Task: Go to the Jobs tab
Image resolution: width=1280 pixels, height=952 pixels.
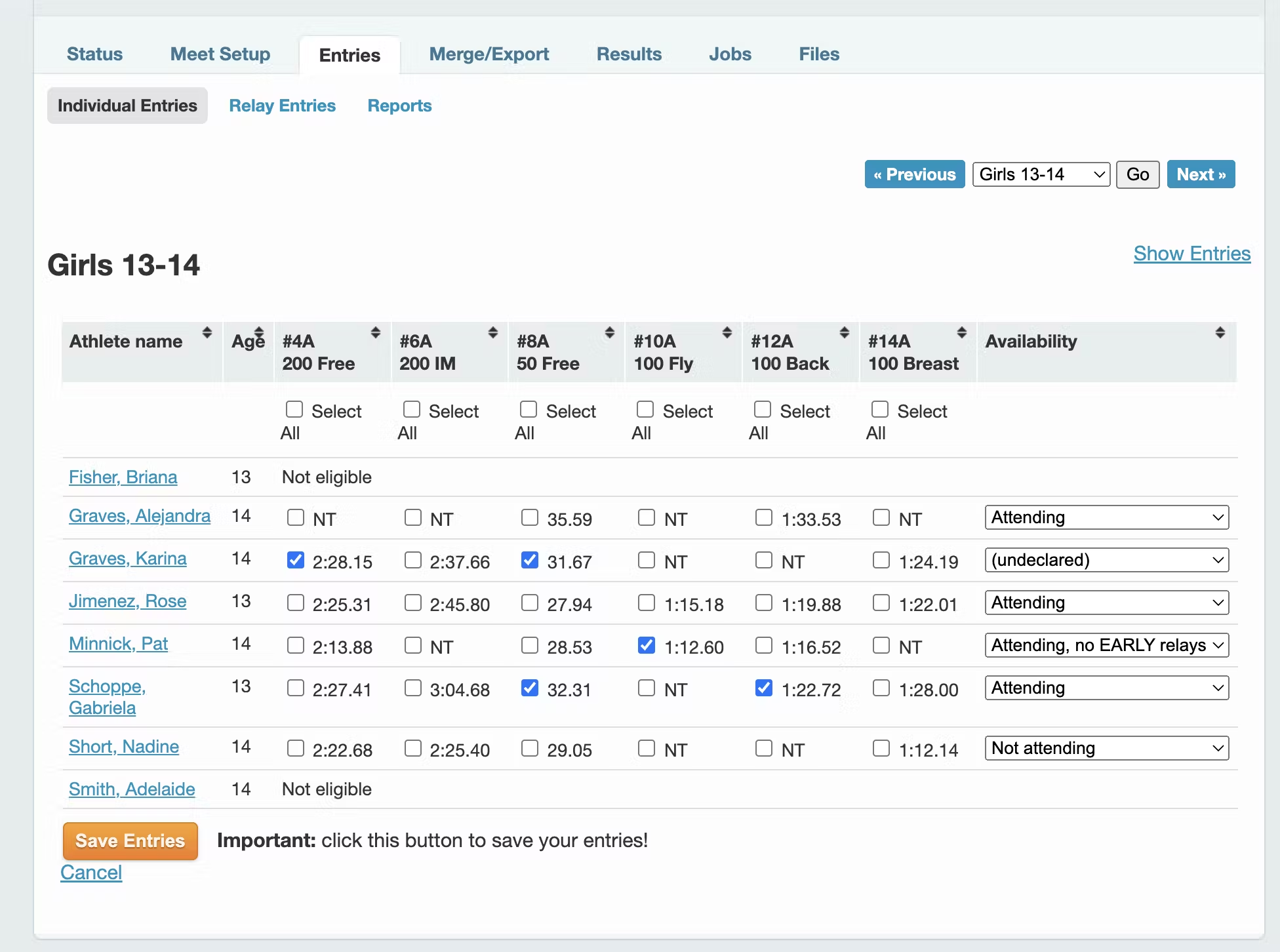Action: point(730,54)
